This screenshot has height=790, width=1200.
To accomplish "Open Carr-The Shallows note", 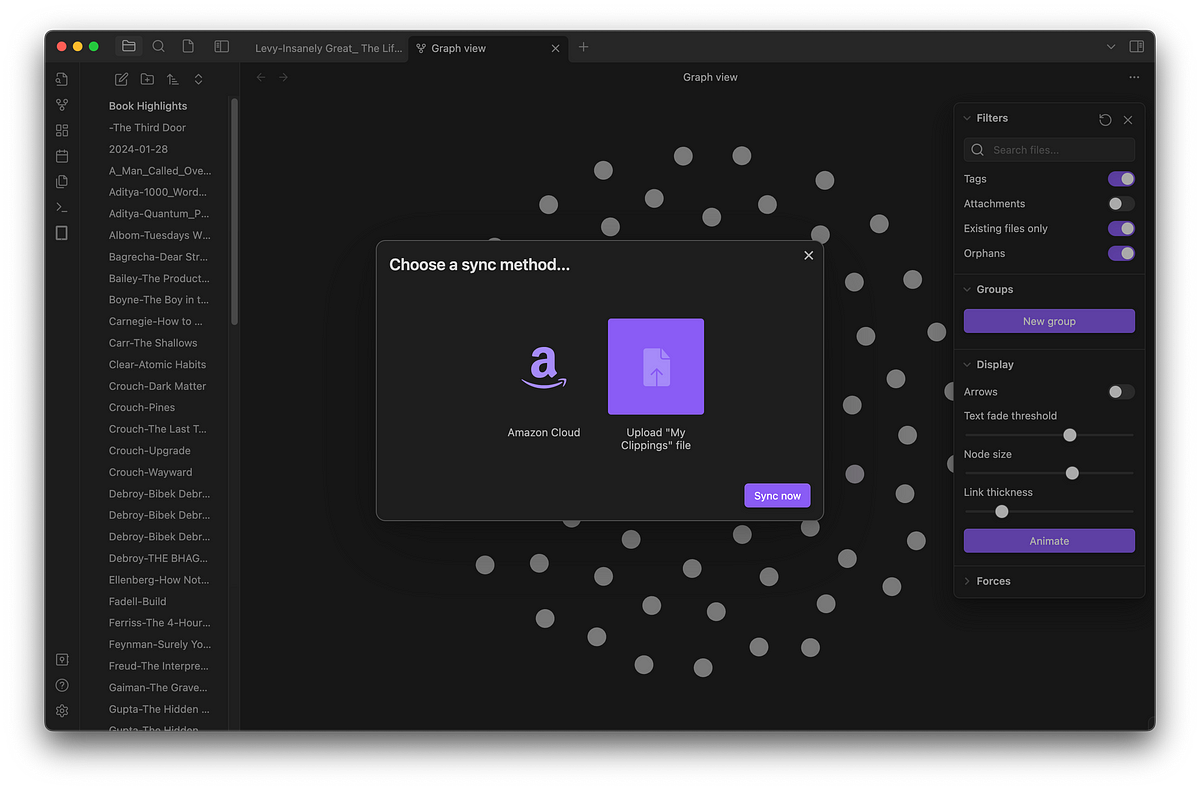I will pyautogui.click(x=153, y=343).
